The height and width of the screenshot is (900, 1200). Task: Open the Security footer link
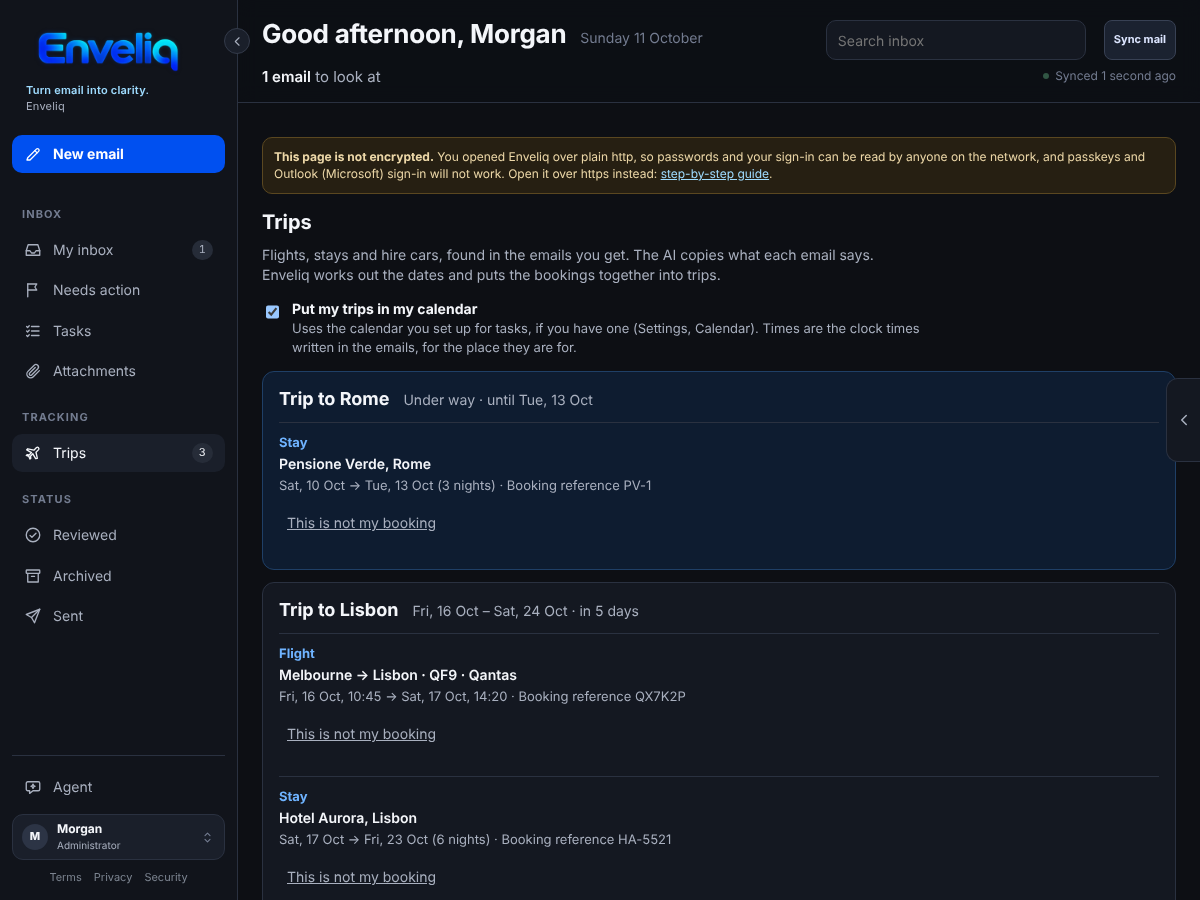pyautogui.click(x=166, y=877)
